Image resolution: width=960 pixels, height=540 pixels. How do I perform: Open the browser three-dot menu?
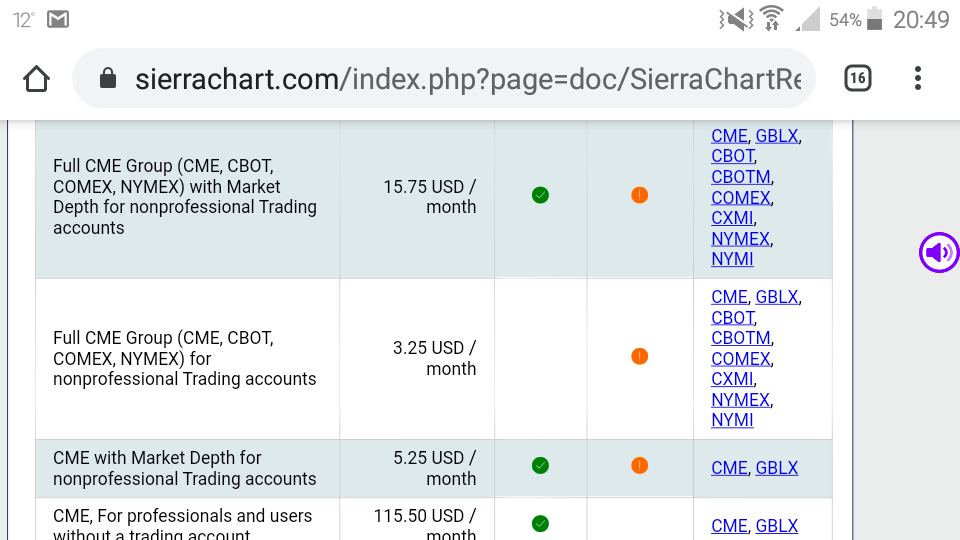[x=917, y=78]
